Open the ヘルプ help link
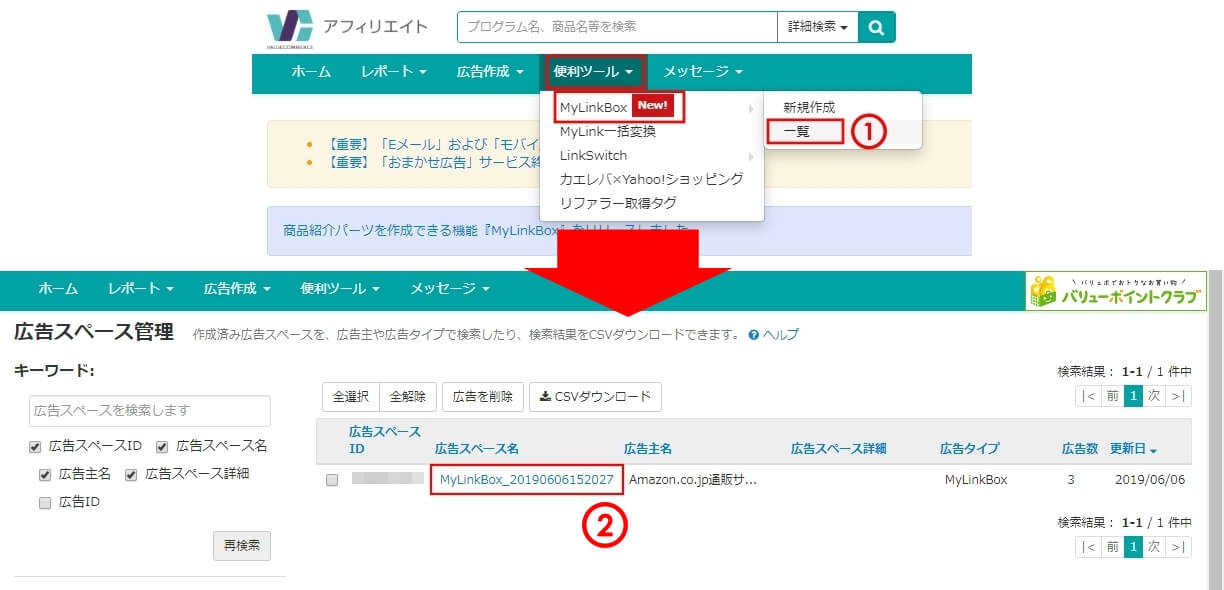Viewport: 1224px width, 590px height. point(773,335)
